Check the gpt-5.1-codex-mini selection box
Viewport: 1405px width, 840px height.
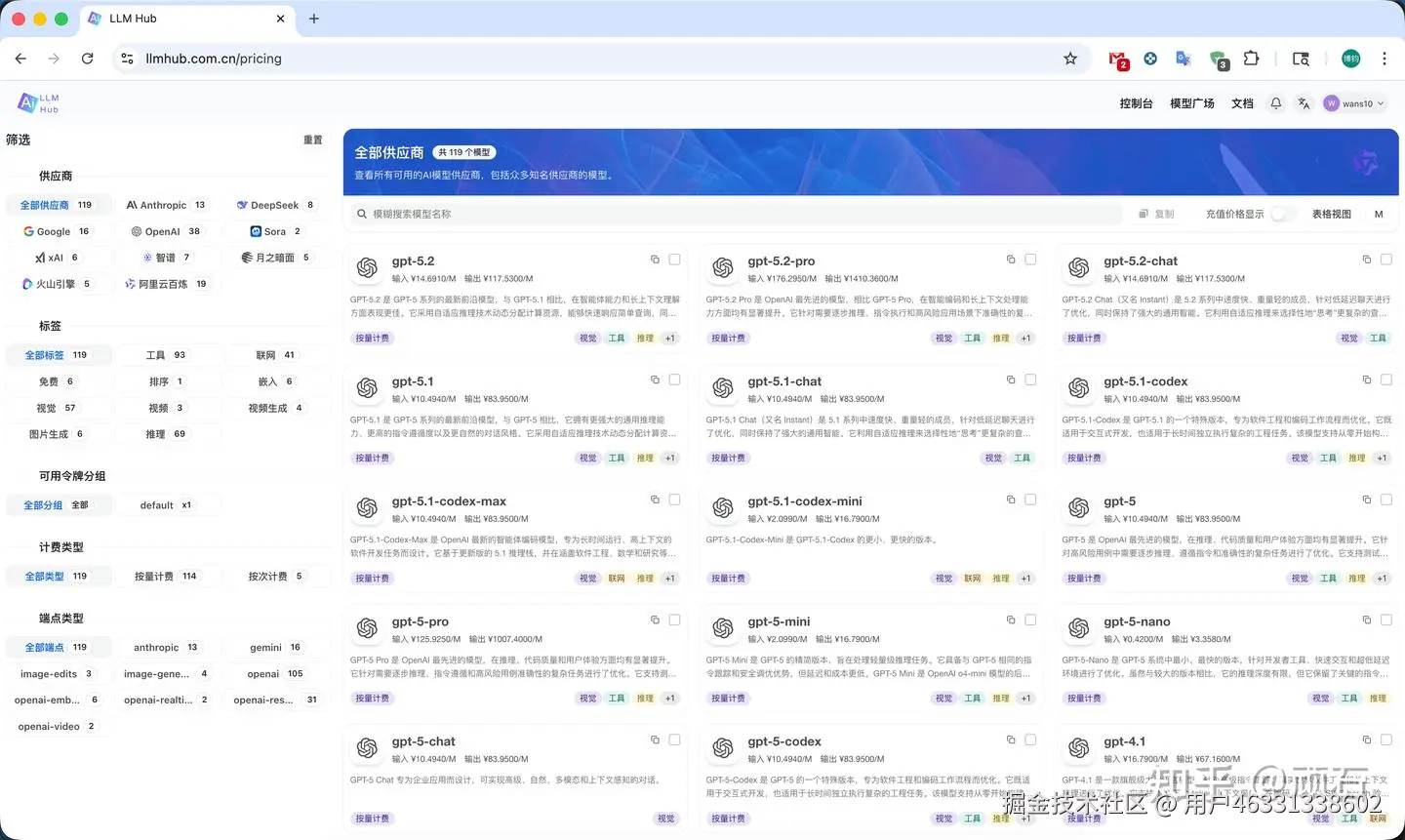pos(1030,500)
